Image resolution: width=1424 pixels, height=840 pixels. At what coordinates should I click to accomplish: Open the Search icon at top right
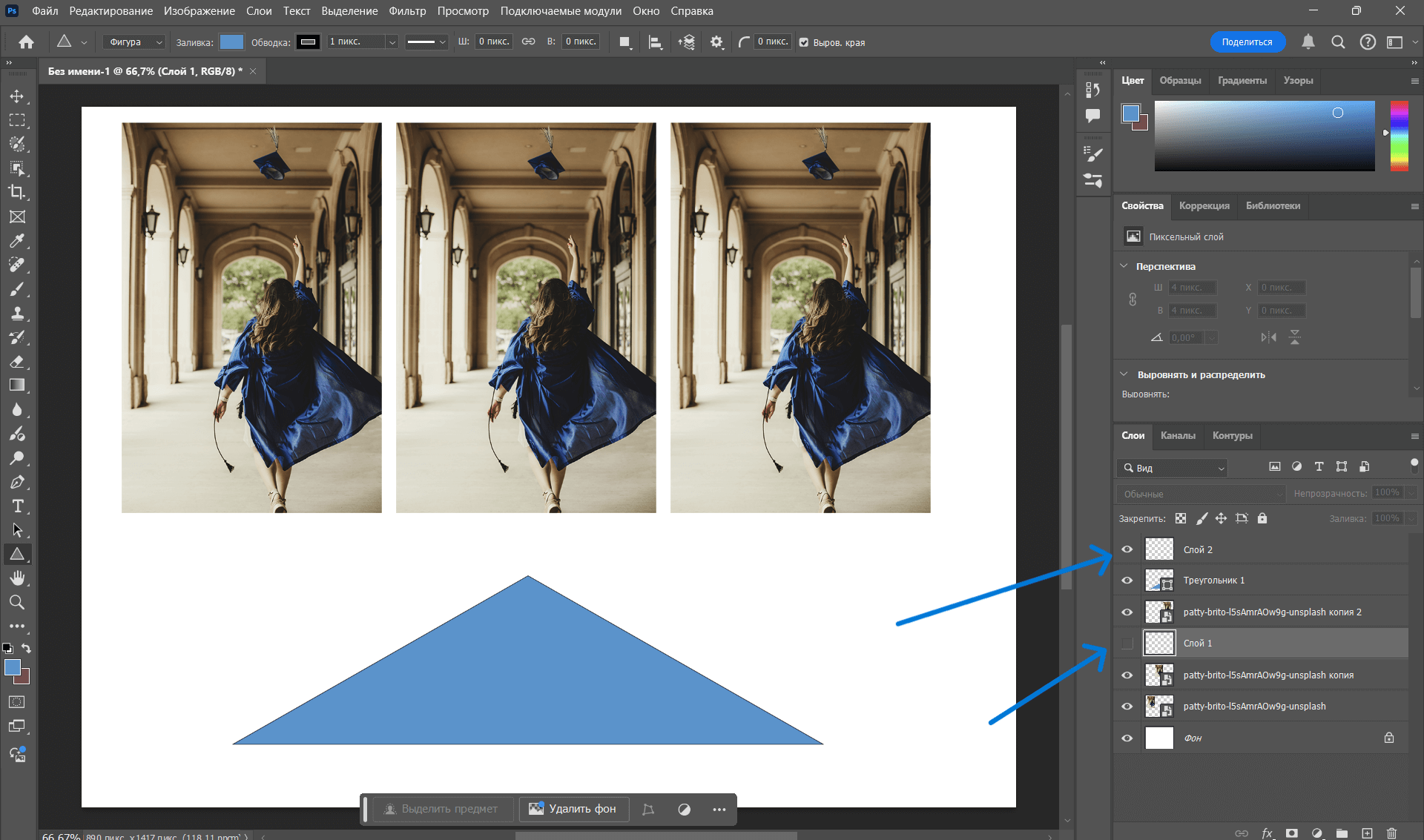pos(1338,42)
